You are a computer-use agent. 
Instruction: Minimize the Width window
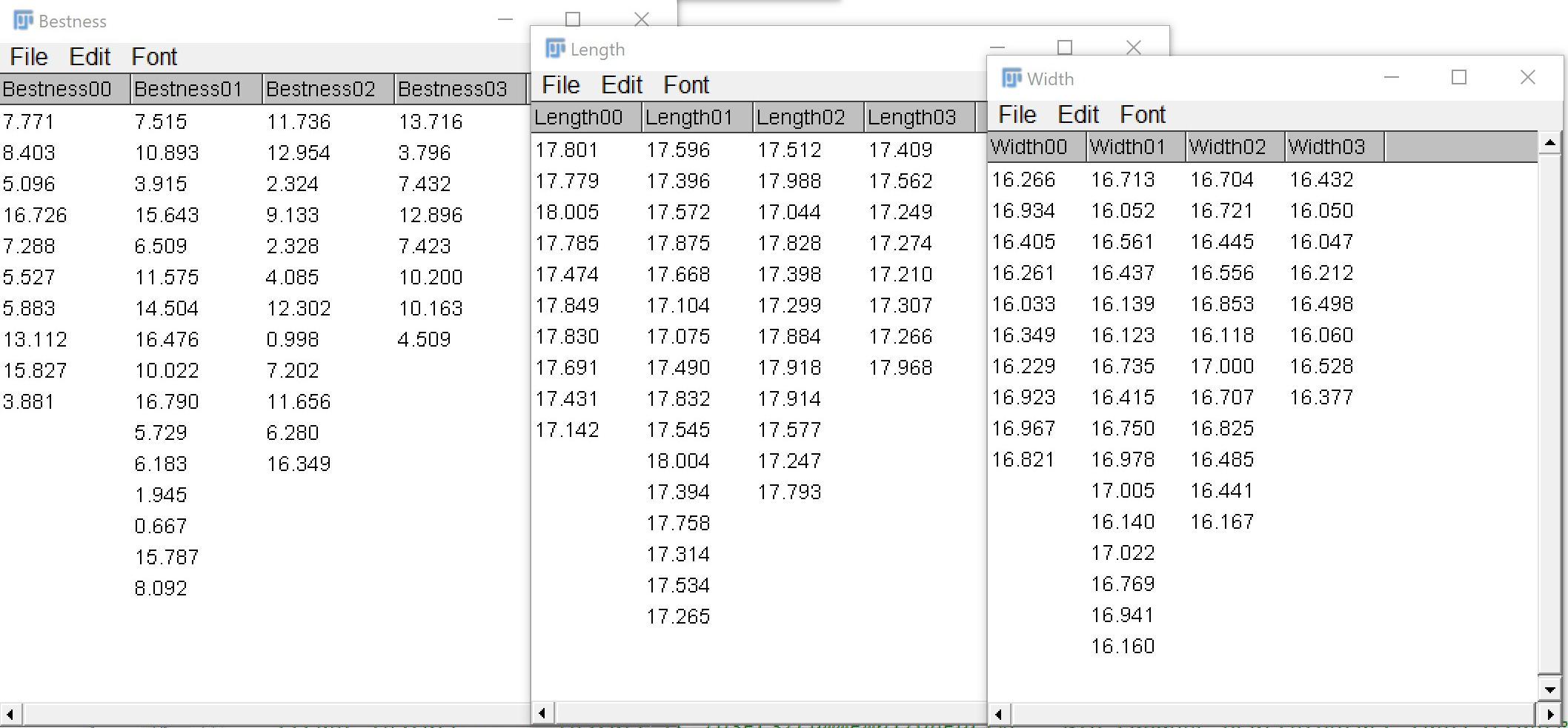pos(1391,78)
